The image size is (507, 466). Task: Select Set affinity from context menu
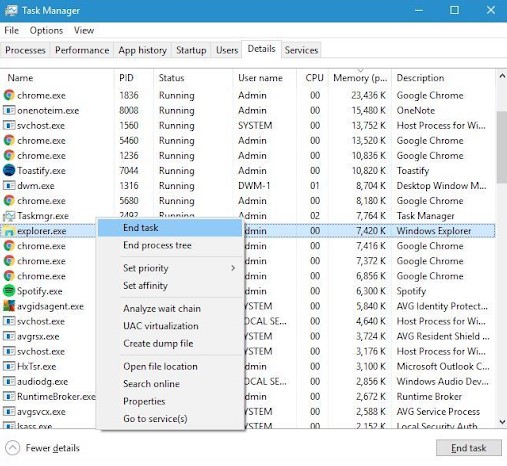click(x=170, y=285)
